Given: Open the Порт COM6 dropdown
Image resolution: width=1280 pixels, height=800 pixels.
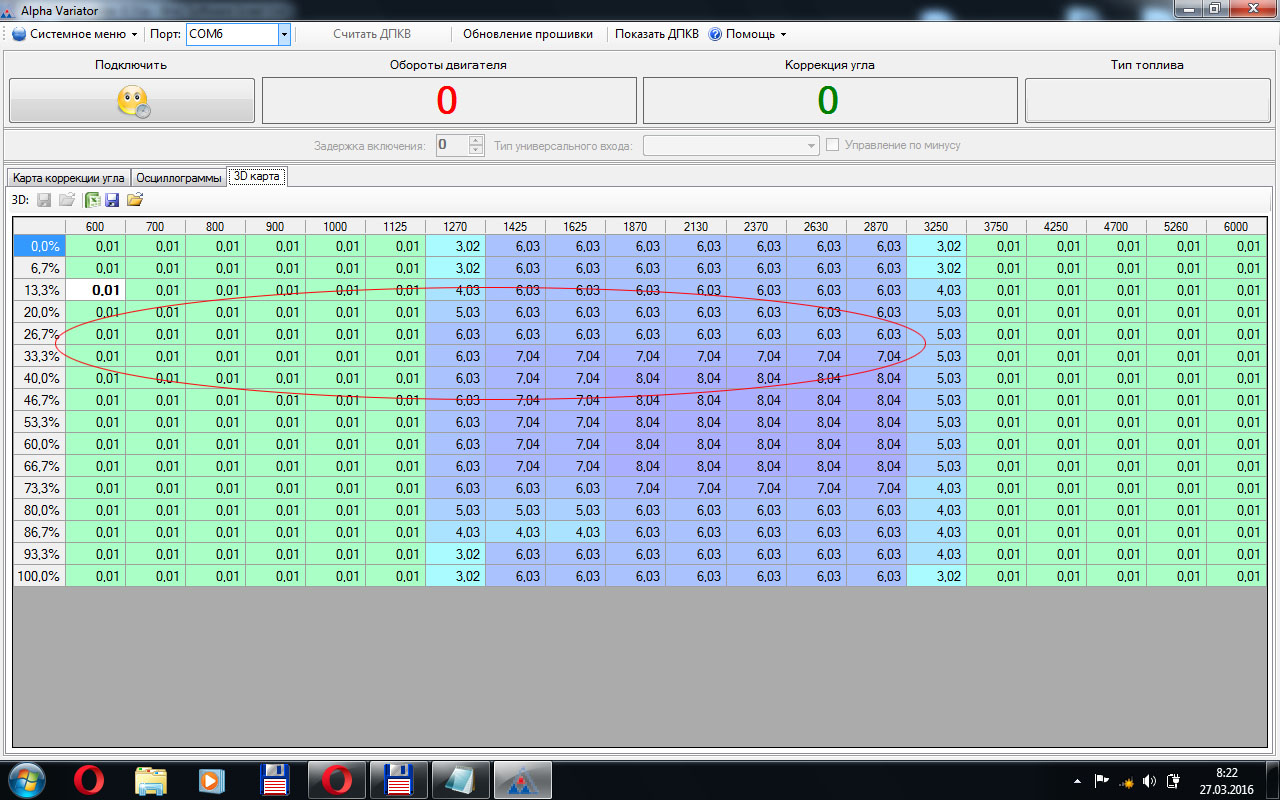Looking at the screenshot, I should coord(284,34).
